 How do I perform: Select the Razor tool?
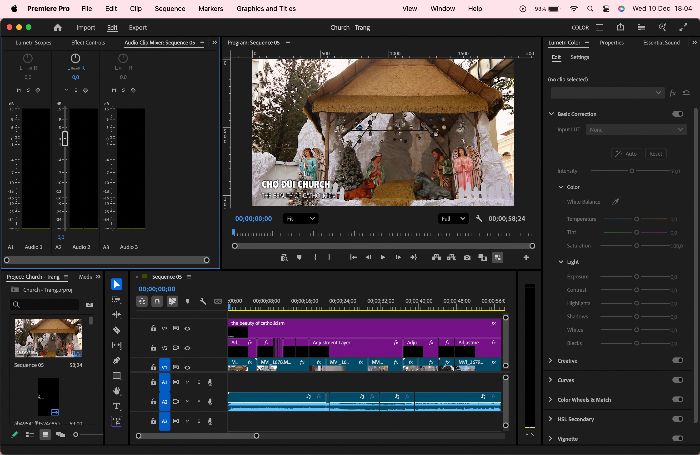coord(117,330)
